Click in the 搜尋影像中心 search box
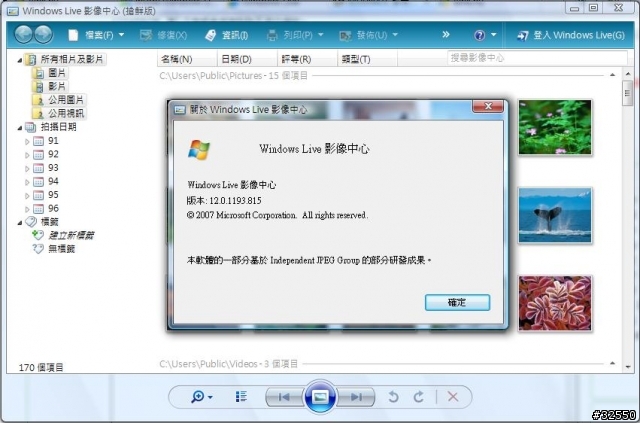 click(x=537, y=58)
